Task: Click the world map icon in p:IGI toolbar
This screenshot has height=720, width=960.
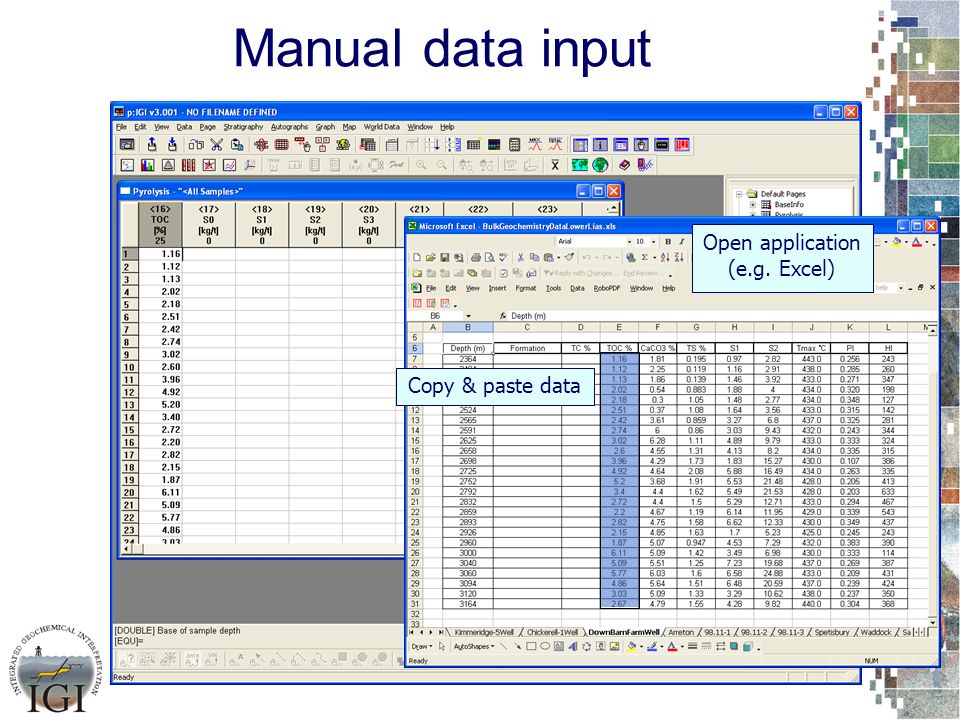Action: click(x=579, y=165)
